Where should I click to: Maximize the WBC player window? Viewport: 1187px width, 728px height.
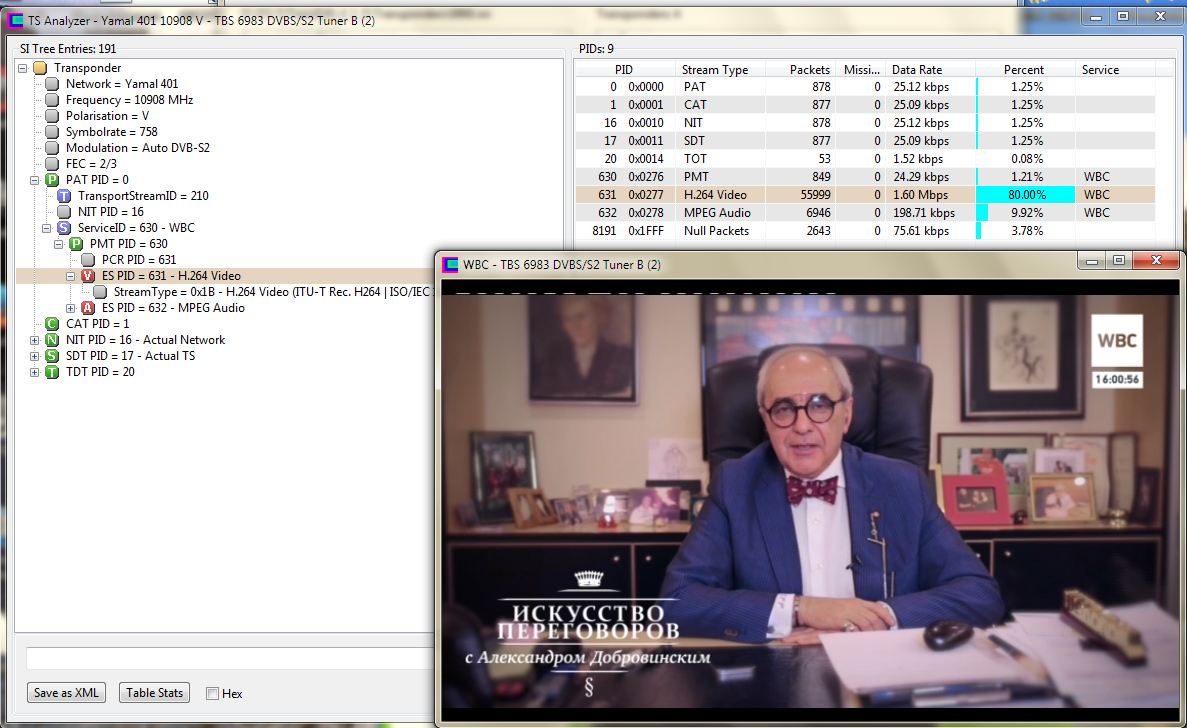[x=1119, y=261]
